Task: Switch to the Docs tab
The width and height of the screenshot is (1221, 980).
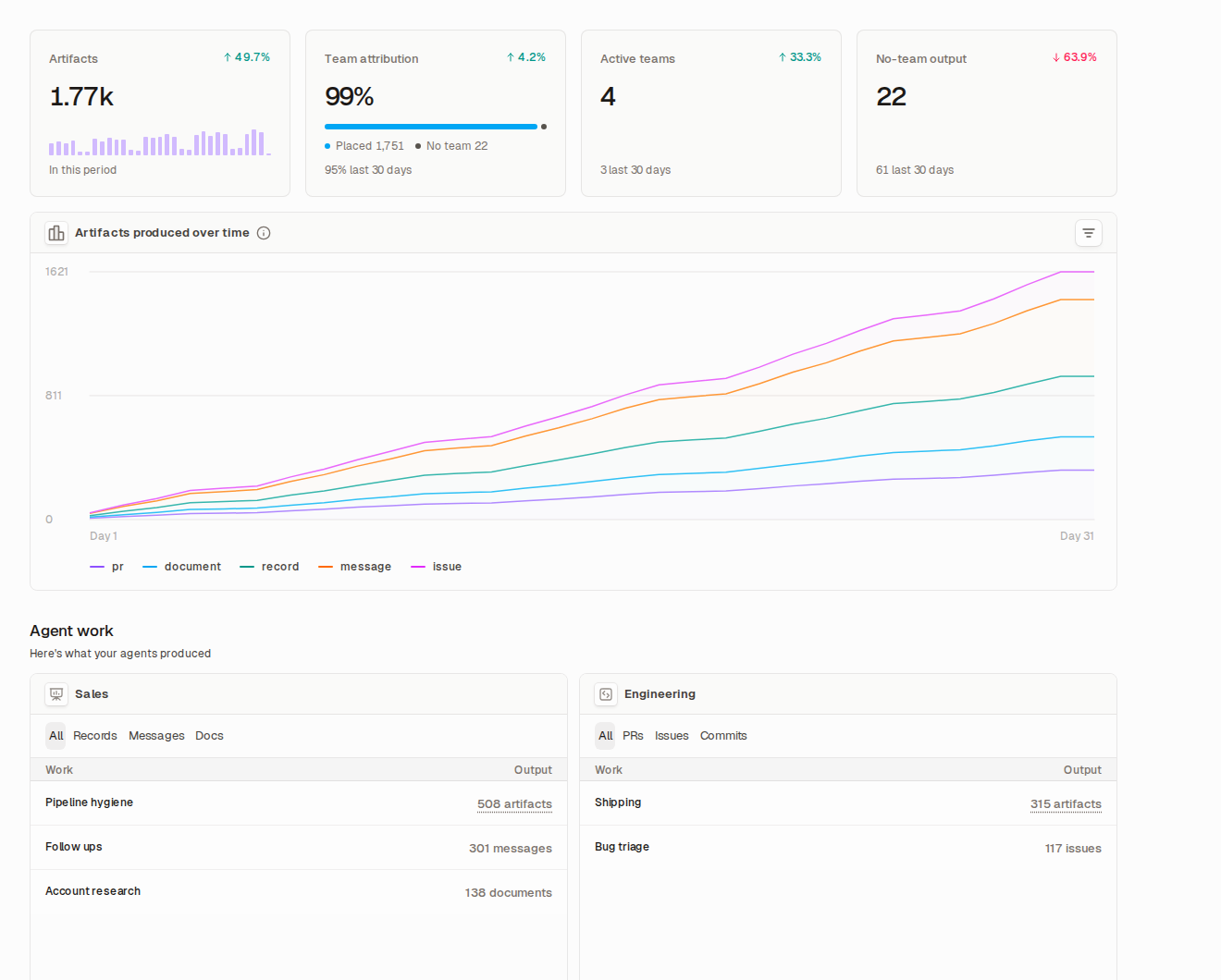Action: (209, 736)
